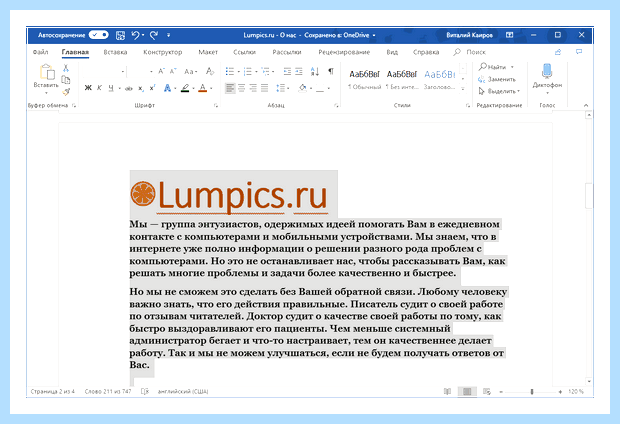
Task: Select the Заголовок style
Action: 440,80
